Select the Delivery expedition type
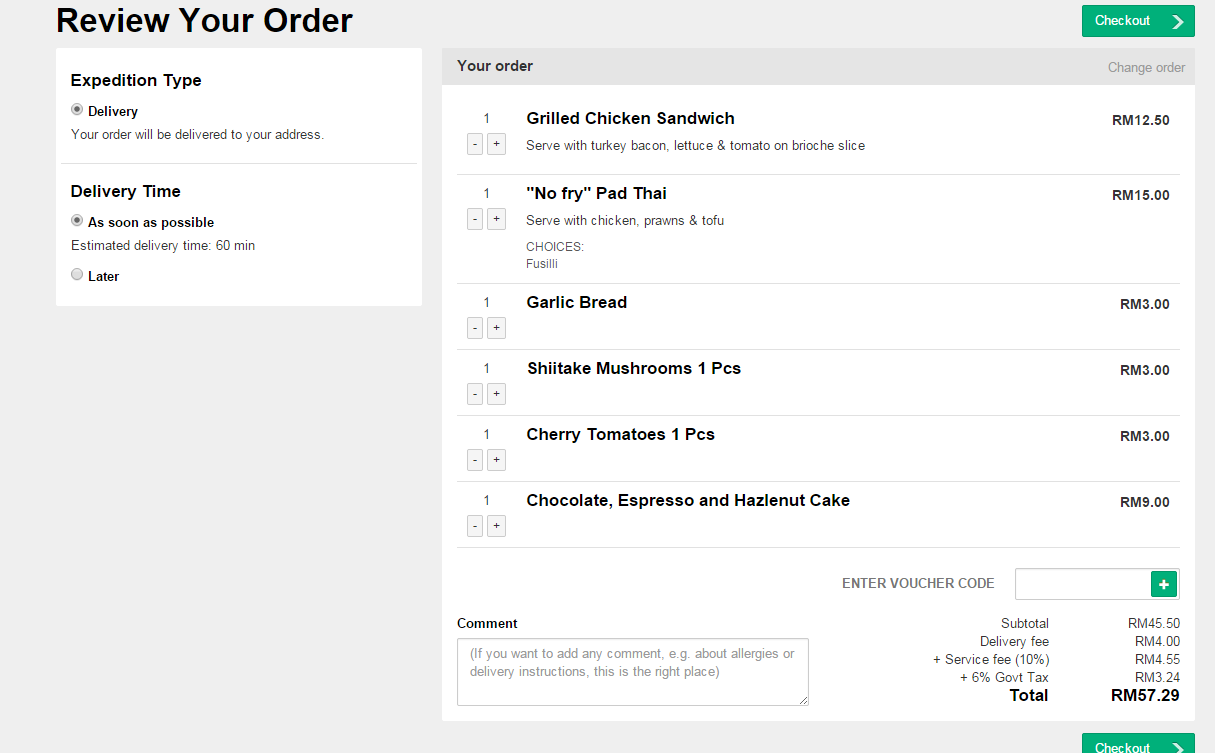 [77, 110]
